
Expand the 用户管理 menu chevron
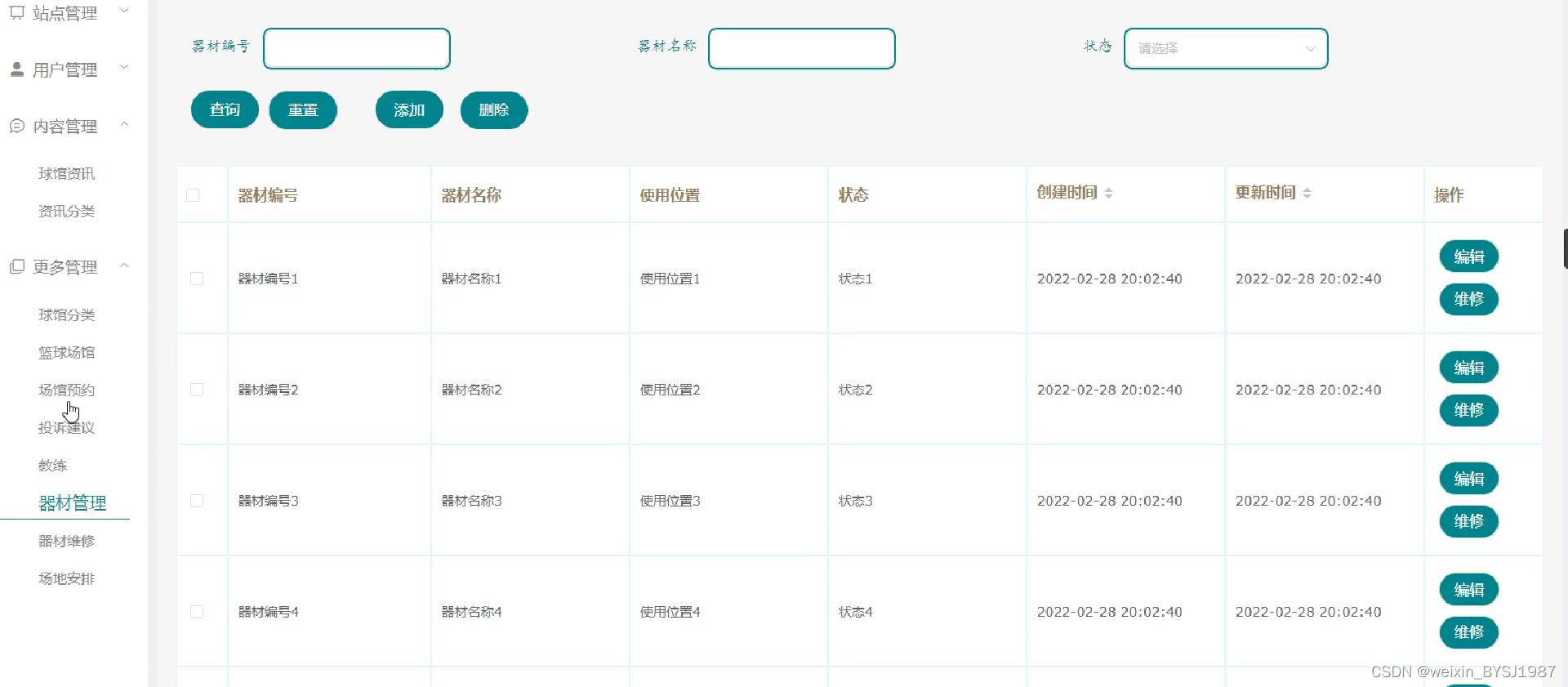(x=124, y=67)
